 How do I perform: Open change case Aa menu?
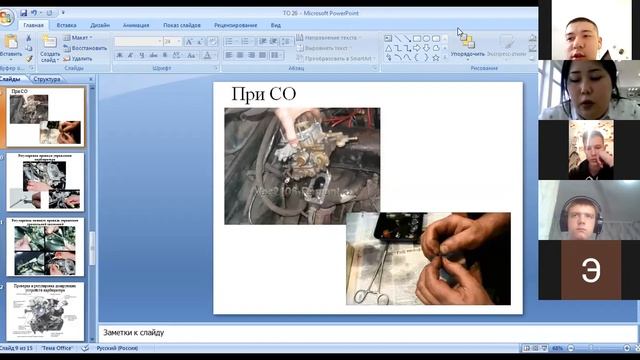coord(191,55)
